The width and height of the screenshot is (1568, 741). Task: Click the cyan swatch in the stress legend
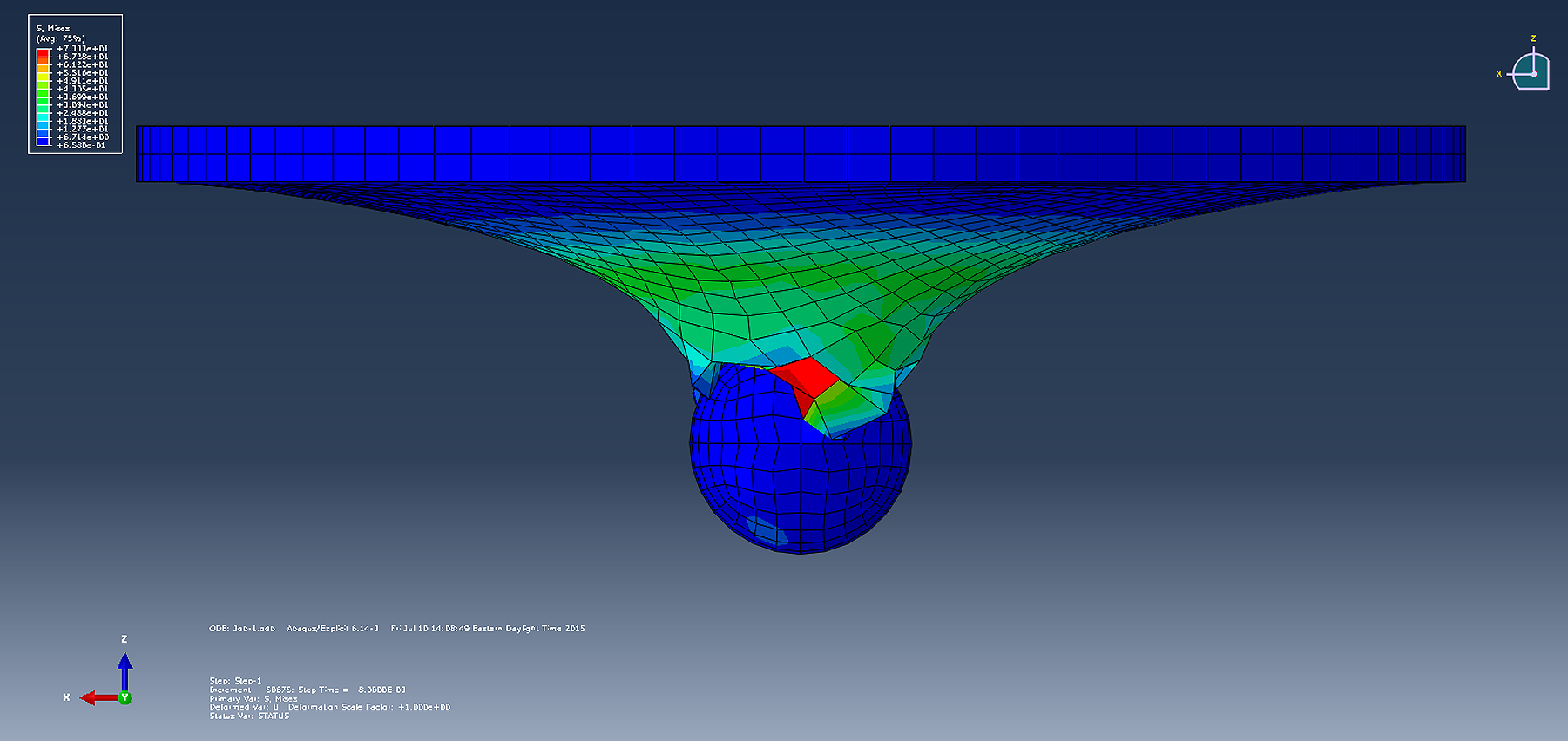(43, 117)
